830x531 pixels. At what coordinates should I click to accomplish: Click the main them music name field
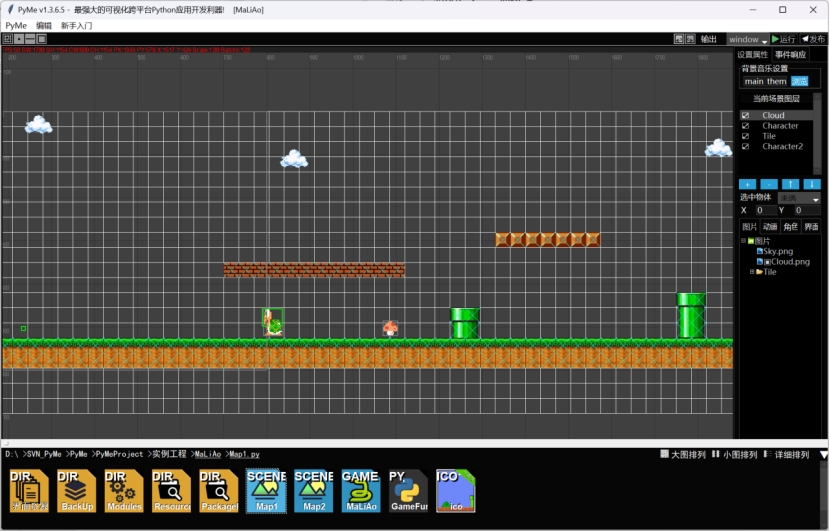(x=765, y=82)
